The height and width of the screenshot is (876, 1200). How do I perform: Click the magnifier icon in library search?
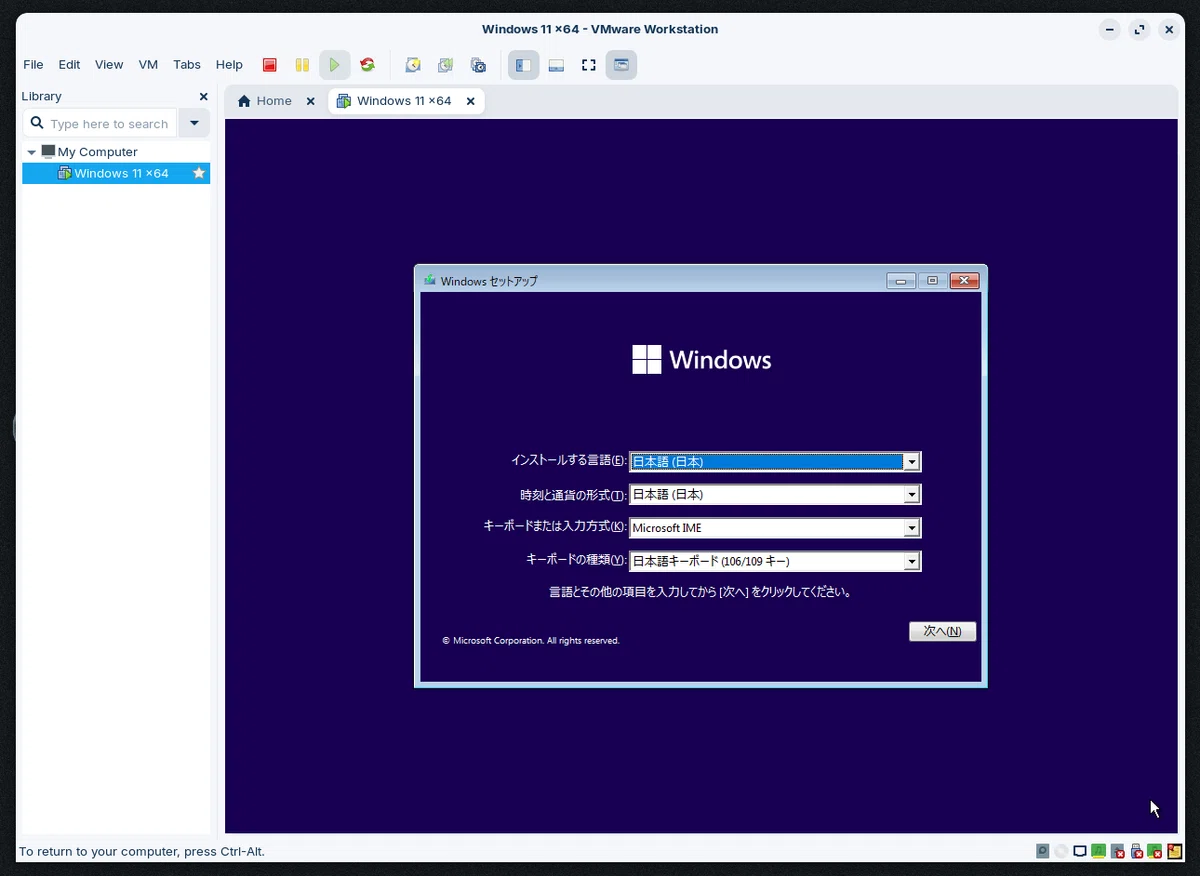37,123
